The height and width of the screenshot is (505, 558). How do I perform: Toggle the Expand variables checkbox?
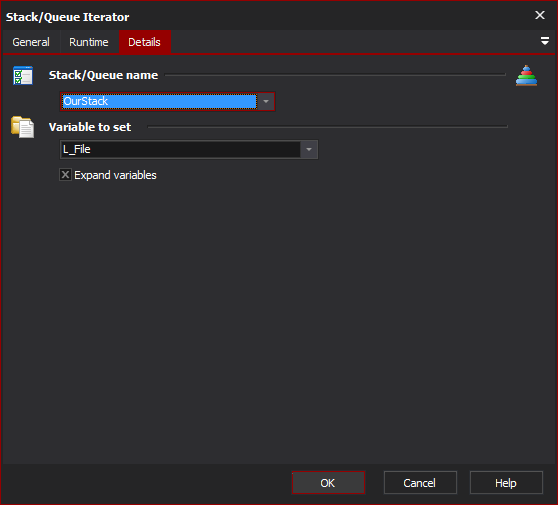tap(65, 175)
